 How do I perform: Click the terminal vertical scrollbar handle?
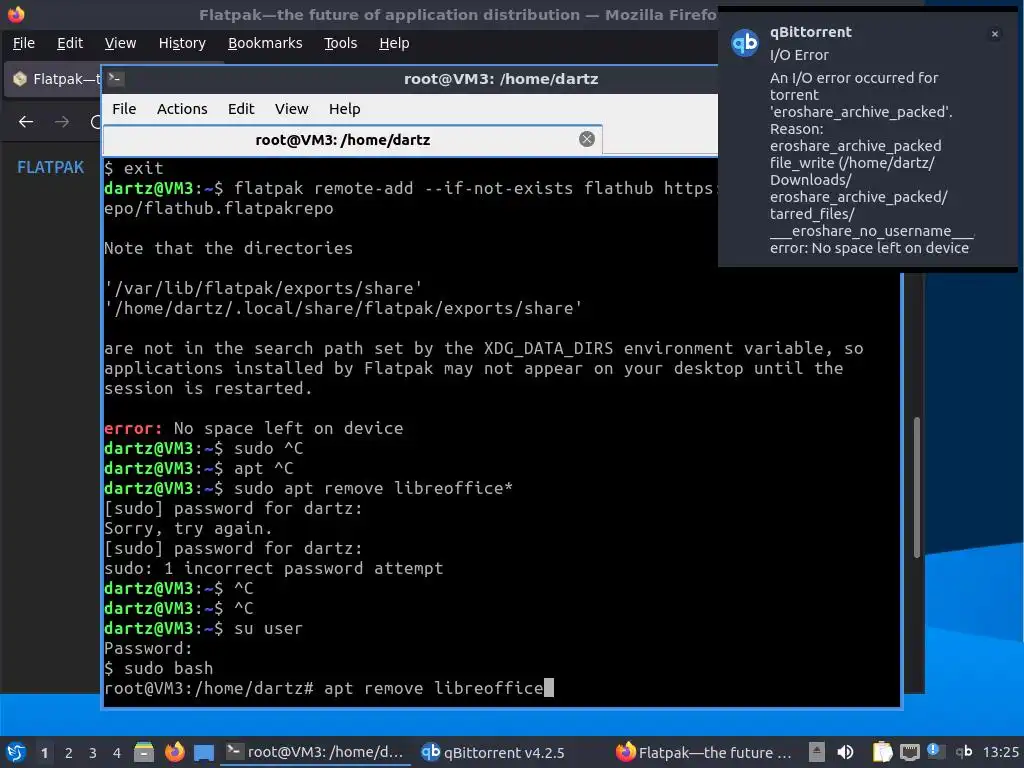(916, 487)
